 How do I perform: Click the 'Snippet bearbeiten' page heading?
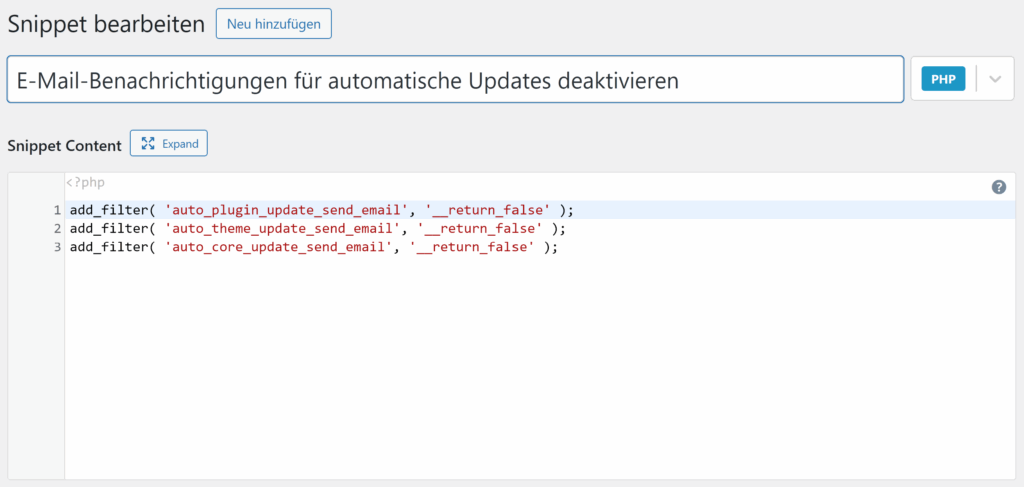[105, 24]
